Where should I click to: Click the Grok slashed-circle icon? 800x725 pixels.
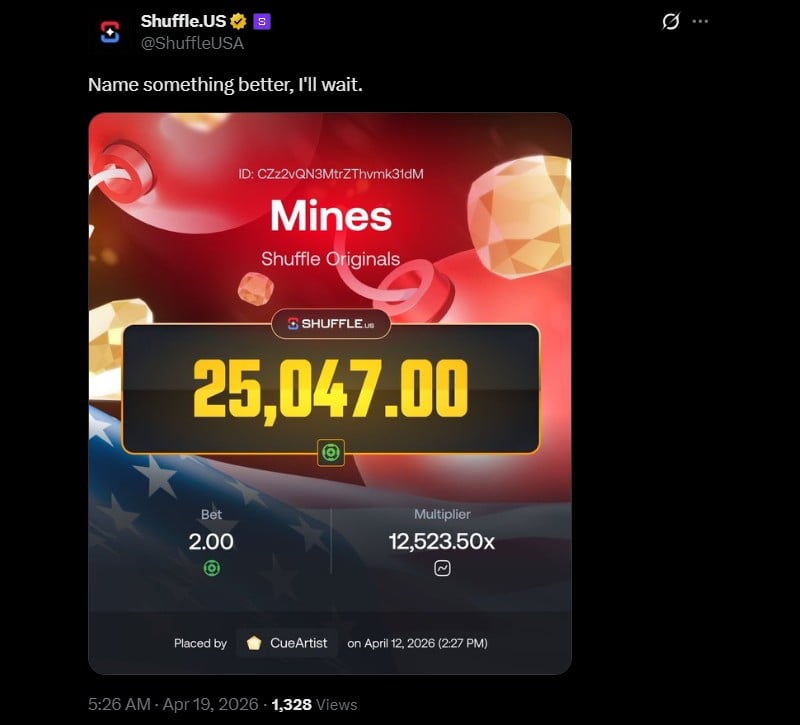point(670,21)
